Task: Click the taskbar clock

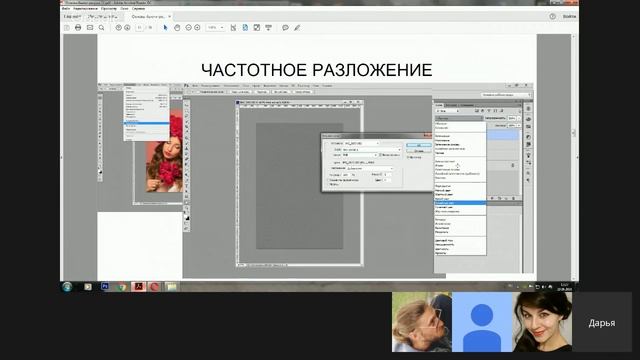Action: 565,287
